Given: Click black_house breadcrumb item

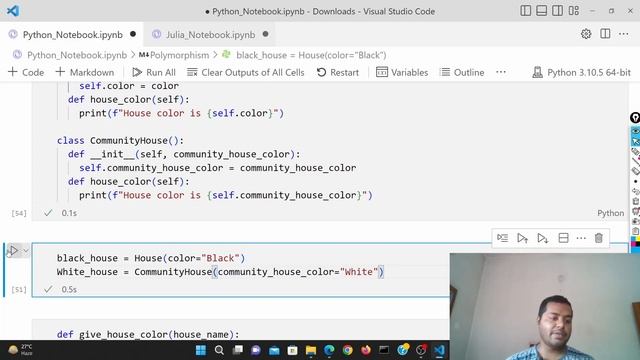Looking at the screenshot, I should point(311,55).
